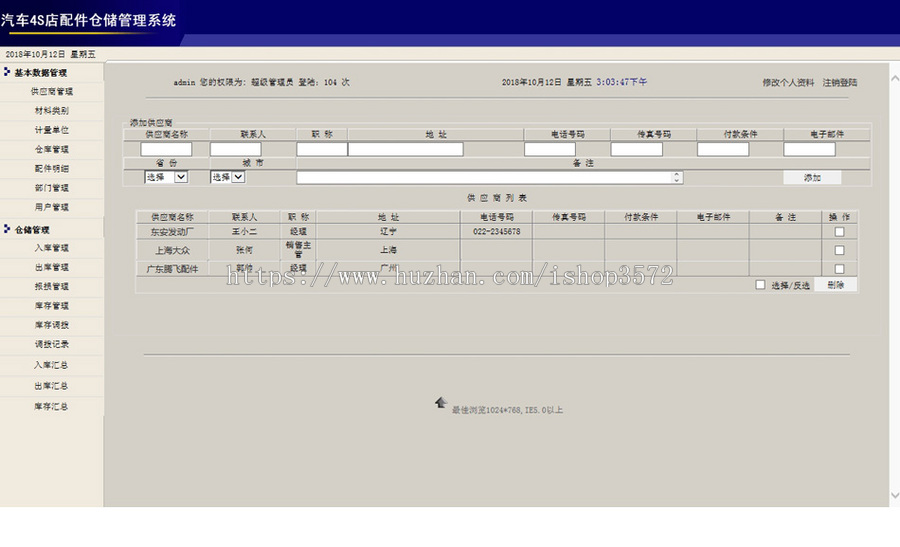Go to 报损管理 in the sidebar
The image size is (900, 547).
coord(52,286)
